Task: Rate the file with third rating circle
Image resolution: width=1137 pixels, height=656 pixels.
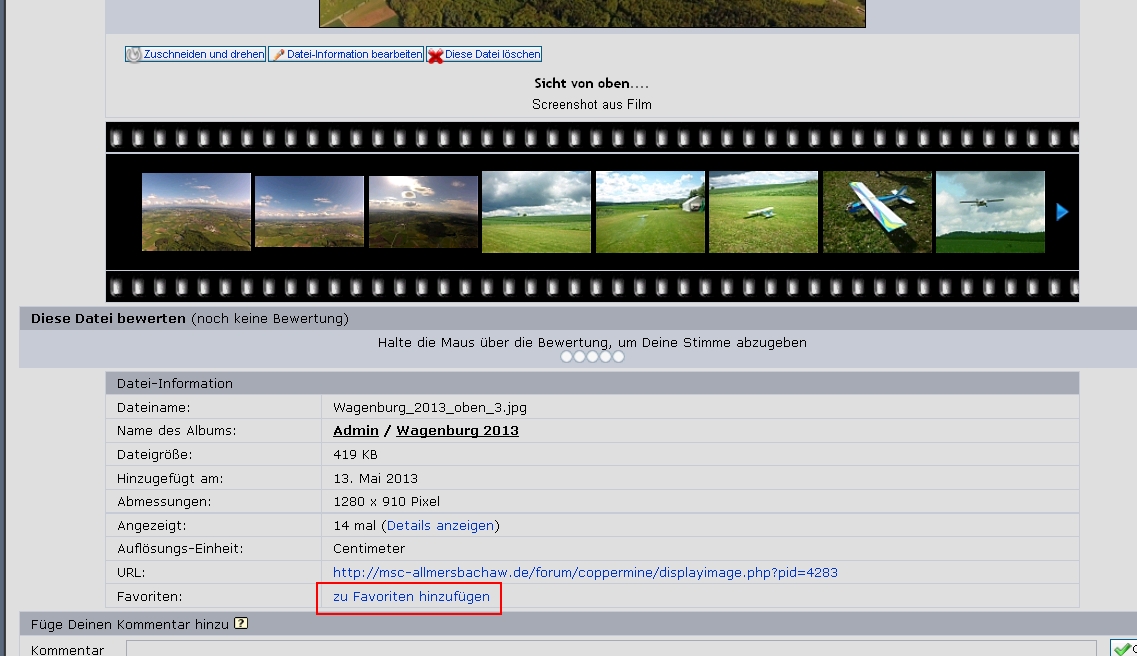Action: [x=593, y=357]
